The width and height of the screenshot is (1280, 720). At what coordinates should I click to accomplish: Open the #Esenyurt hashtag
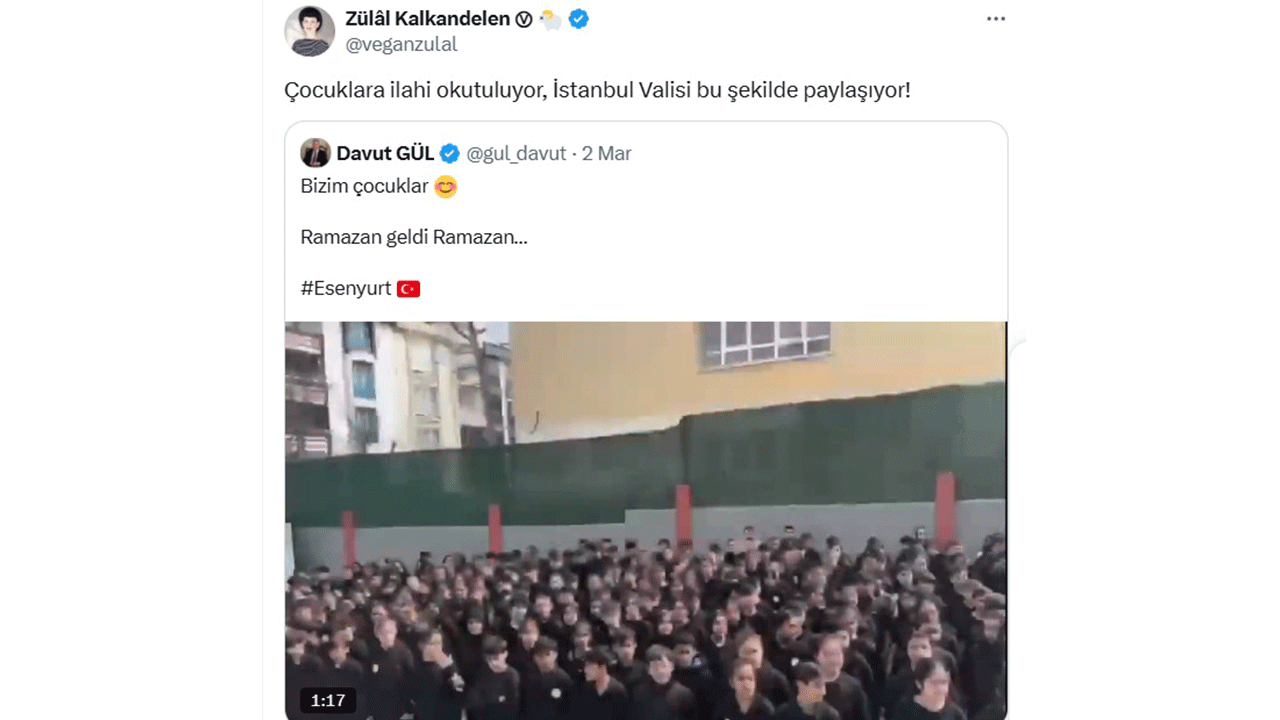tap(346, 289)
